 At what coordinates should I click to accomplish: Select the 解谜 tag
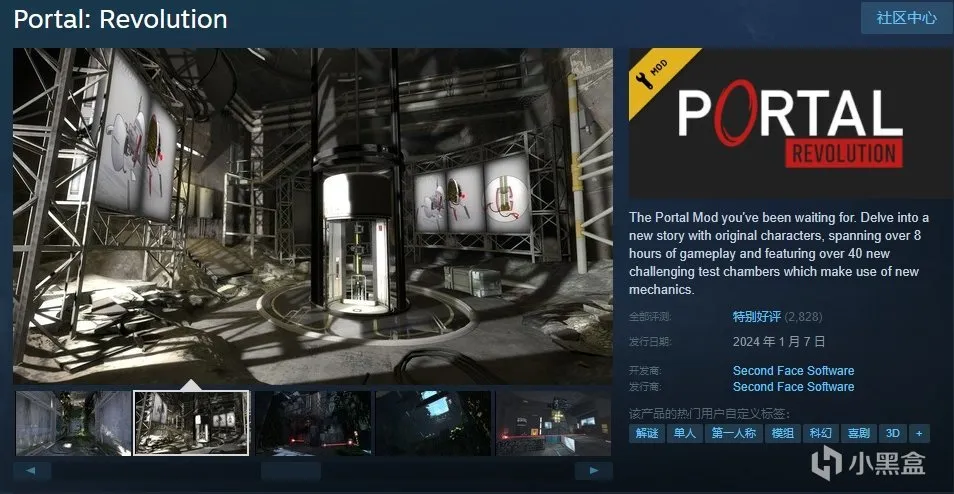(x=647, y=433)
